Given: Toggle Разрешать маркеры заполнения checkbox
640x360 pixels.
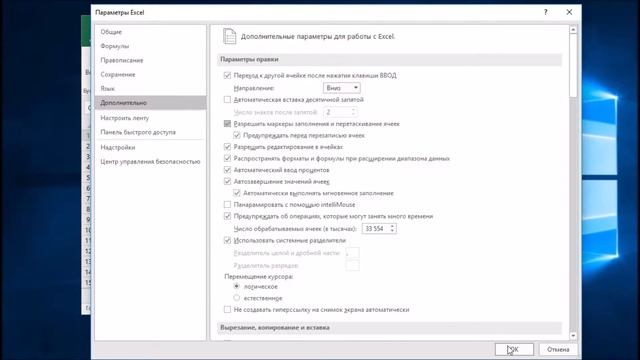Looking at the screenshot, I should pyautogui.click(x=227, y=124).
